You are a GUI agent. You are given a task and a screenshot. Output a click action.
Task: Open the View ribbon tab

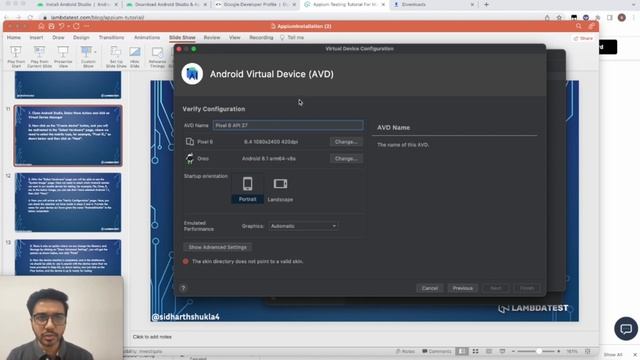coord(235,38)
